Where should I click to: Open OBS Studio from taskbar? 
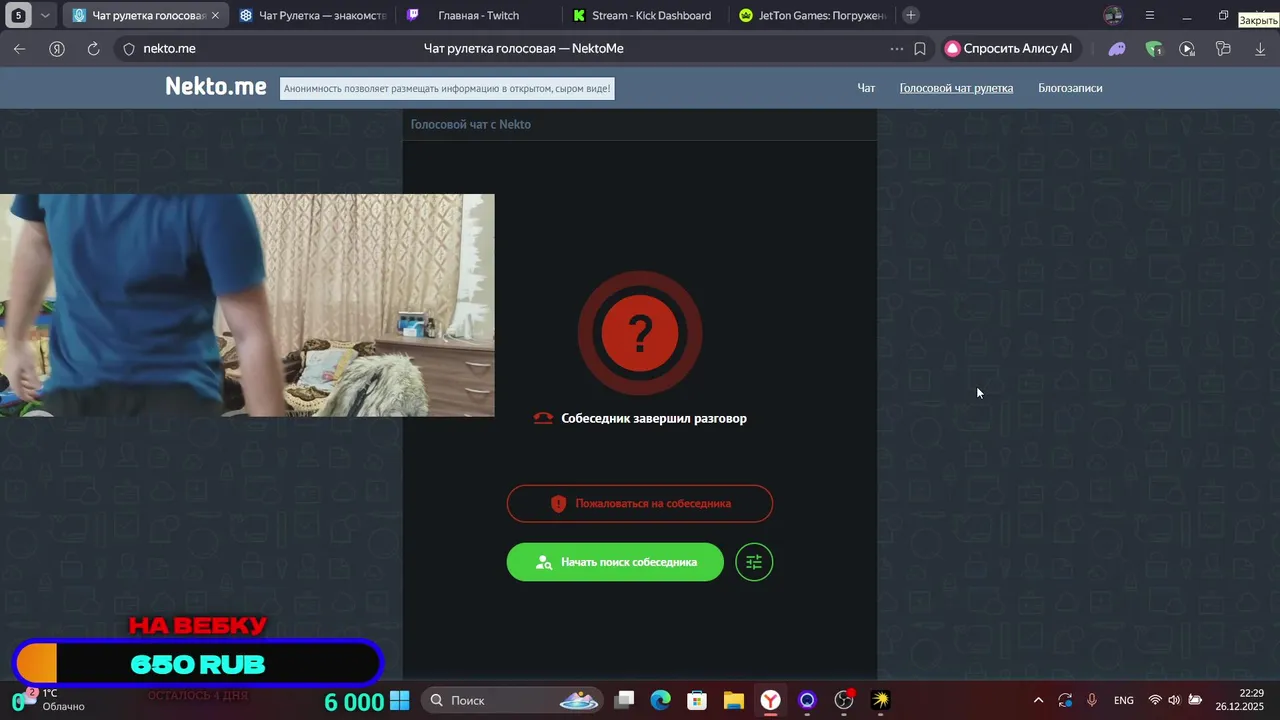click(x=844, y=700)
